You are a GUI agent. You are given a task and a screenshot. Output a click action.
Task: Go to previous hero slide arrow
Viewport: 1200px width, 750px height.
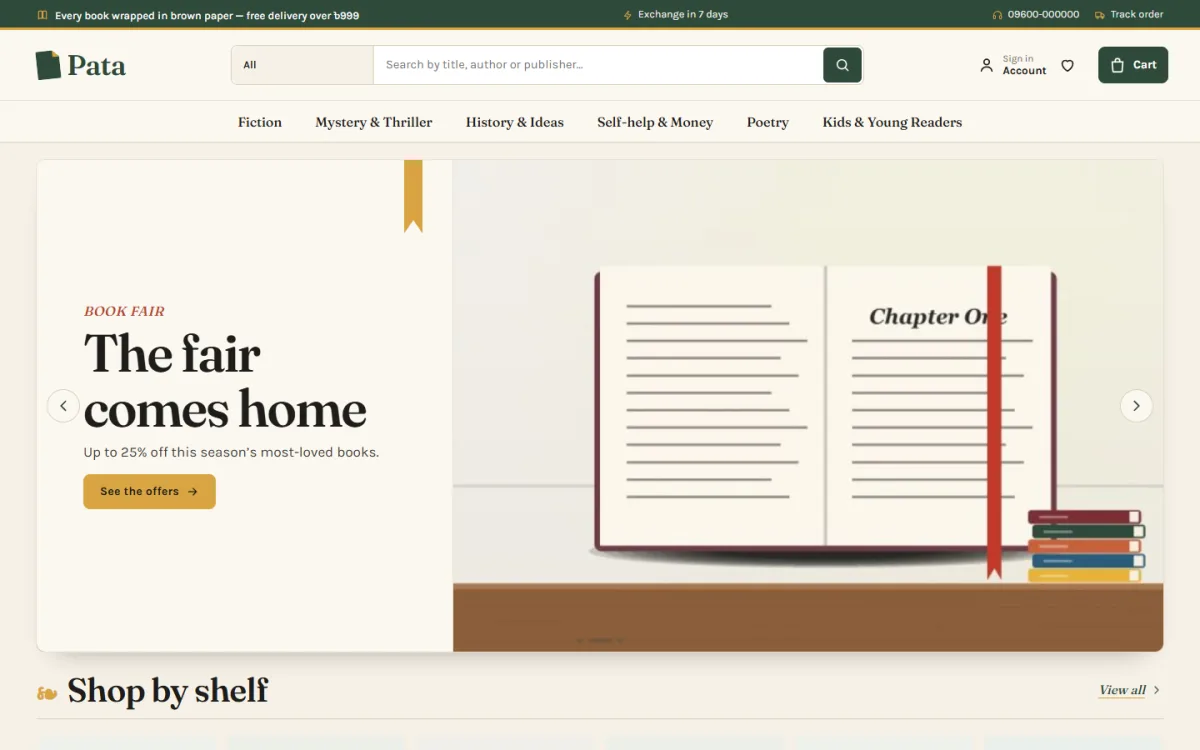[x=63, y=406]
